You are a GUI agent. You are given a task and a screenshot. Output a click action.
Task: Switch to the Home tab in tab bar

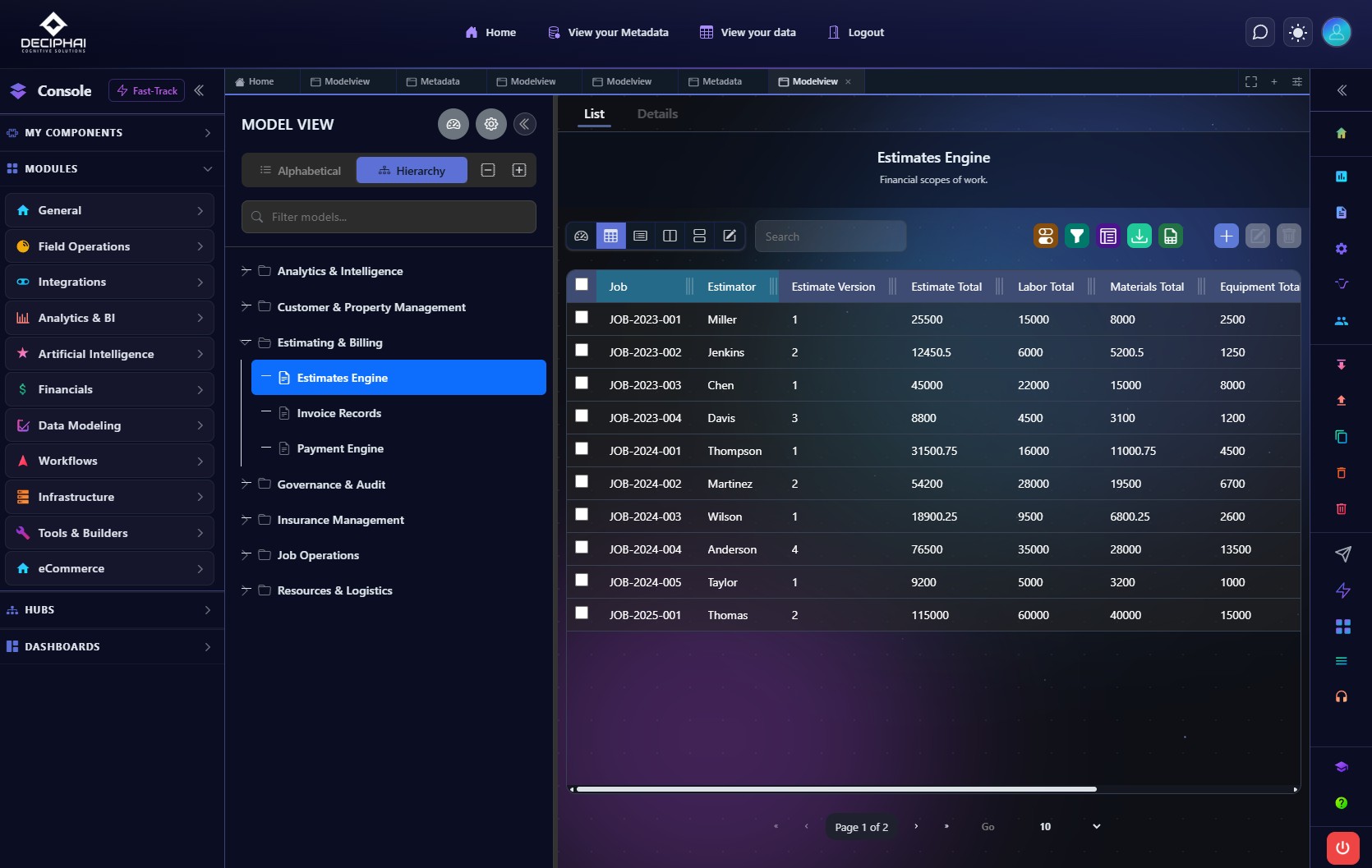(255, 82)
